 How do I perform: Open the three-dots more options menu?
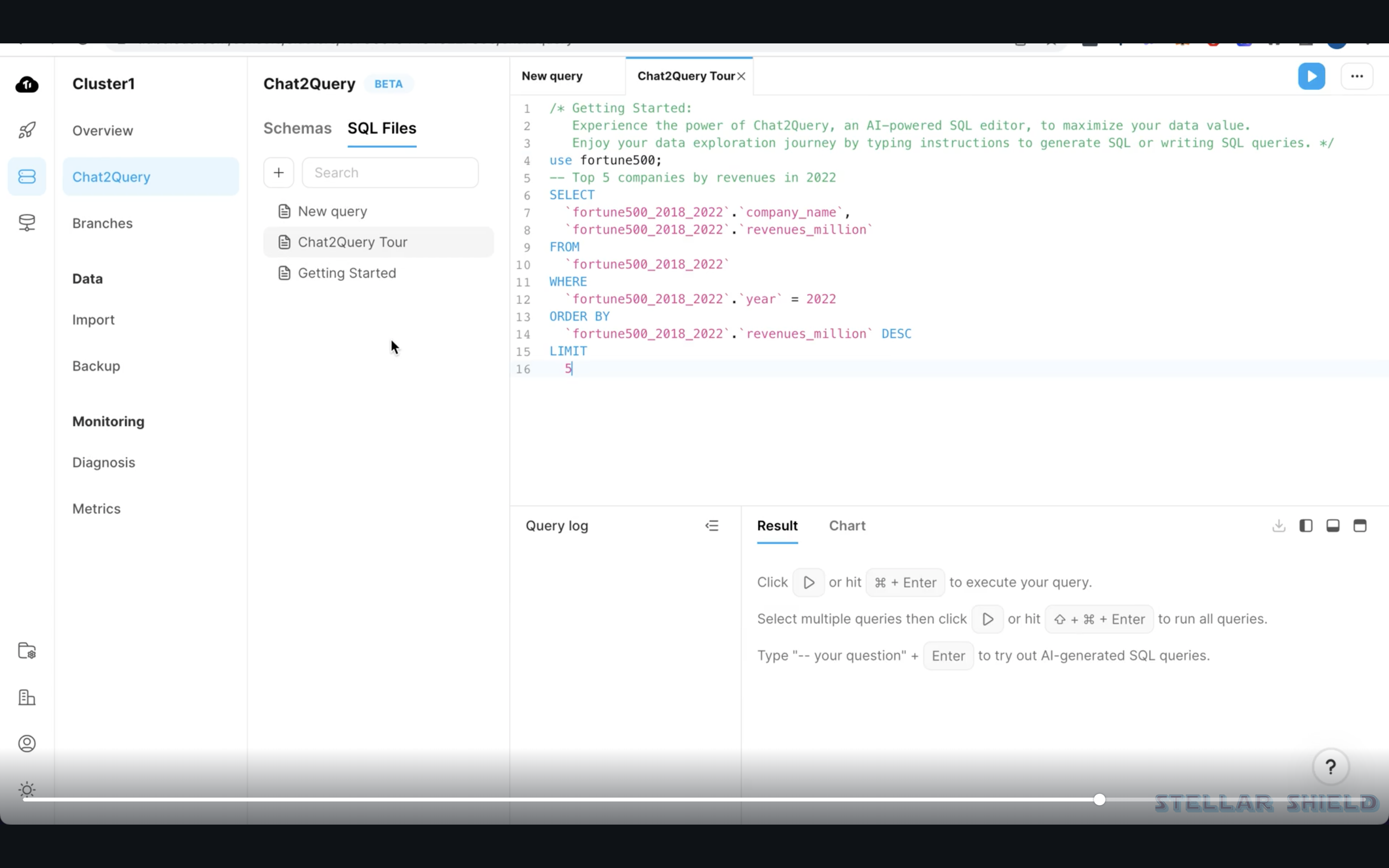(x=1356, y=76)
